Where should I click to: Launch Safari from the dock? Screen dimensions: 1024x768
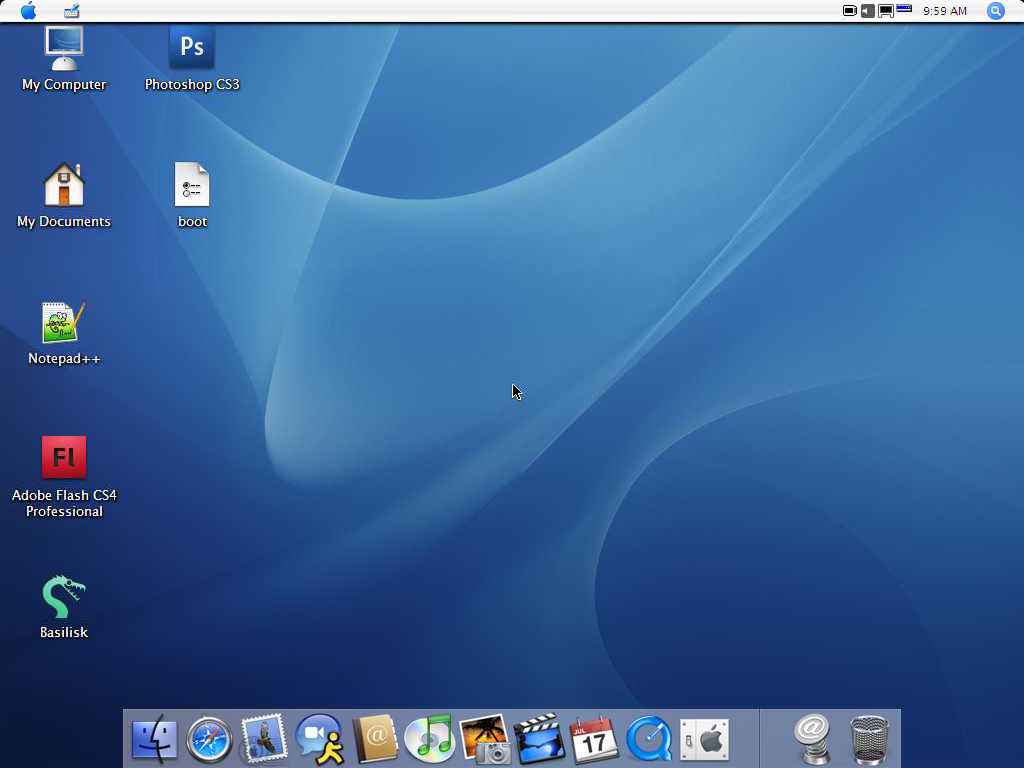pos(209,740)
